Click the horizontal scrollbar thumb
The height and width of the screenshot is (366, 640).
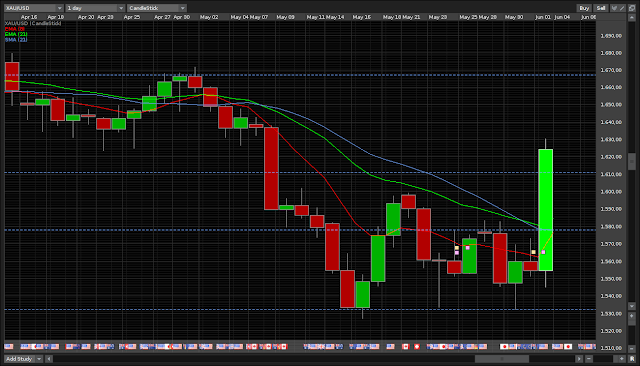(x=502, y=359)
